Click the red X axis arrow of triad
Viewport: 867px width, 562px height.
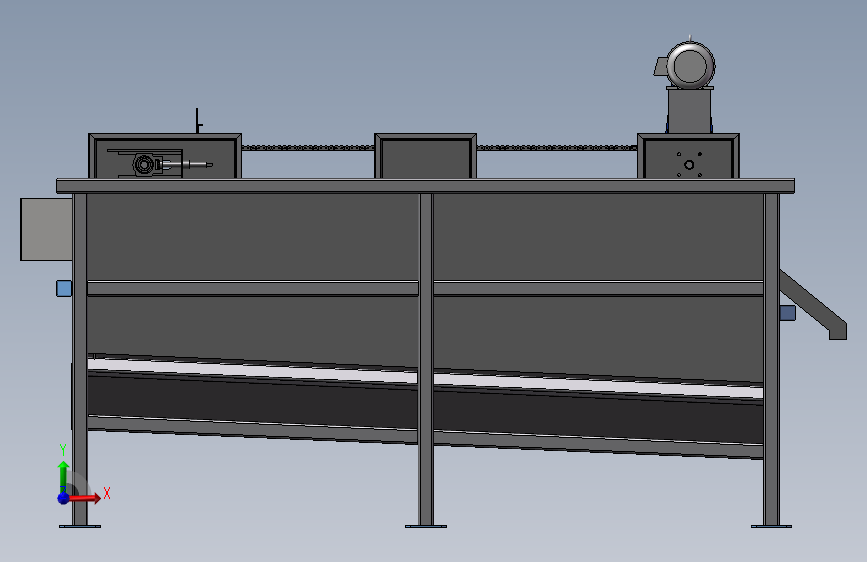click(87, 498)
